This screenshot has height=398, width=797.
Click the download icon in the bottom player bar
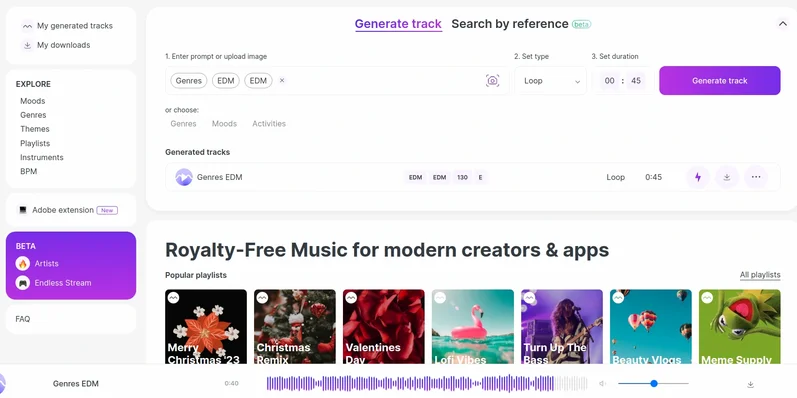750,384
